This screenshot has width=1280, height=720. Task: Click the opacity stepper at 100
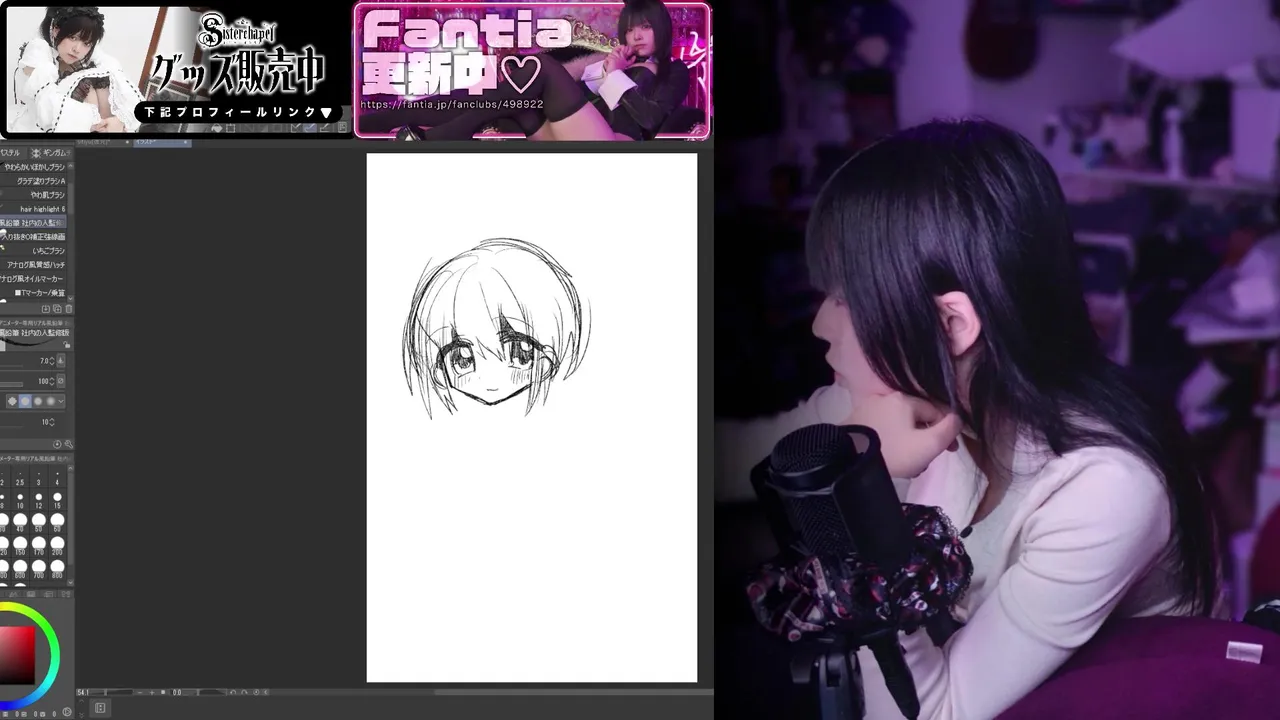[x=52, y=381]
